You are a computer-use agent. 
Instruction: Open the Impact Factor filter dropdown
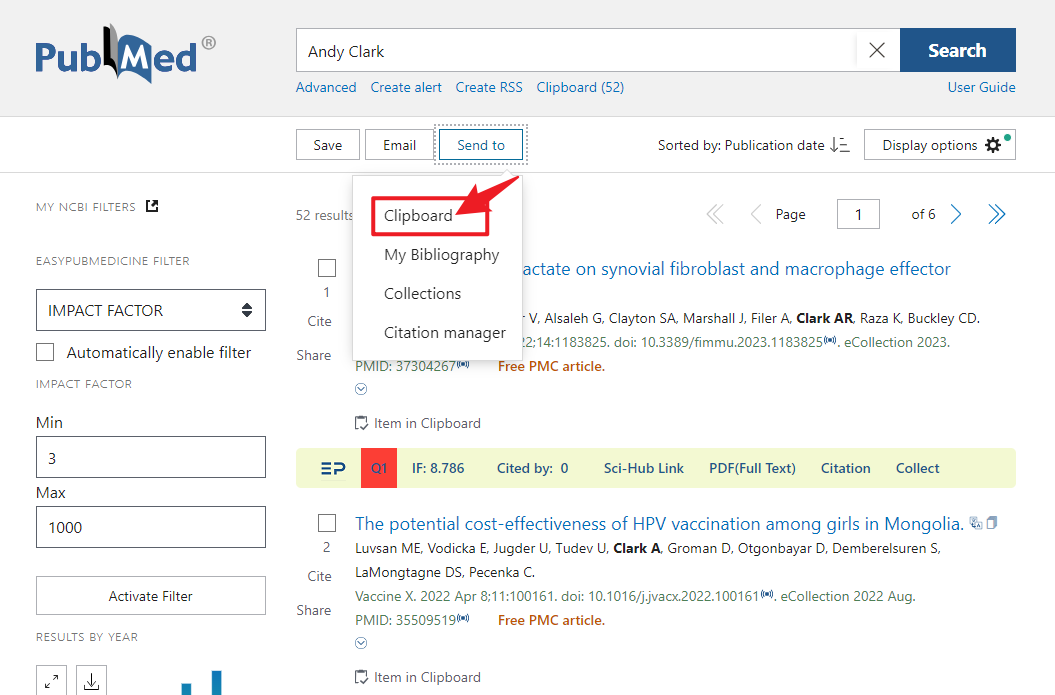point(150,310)
